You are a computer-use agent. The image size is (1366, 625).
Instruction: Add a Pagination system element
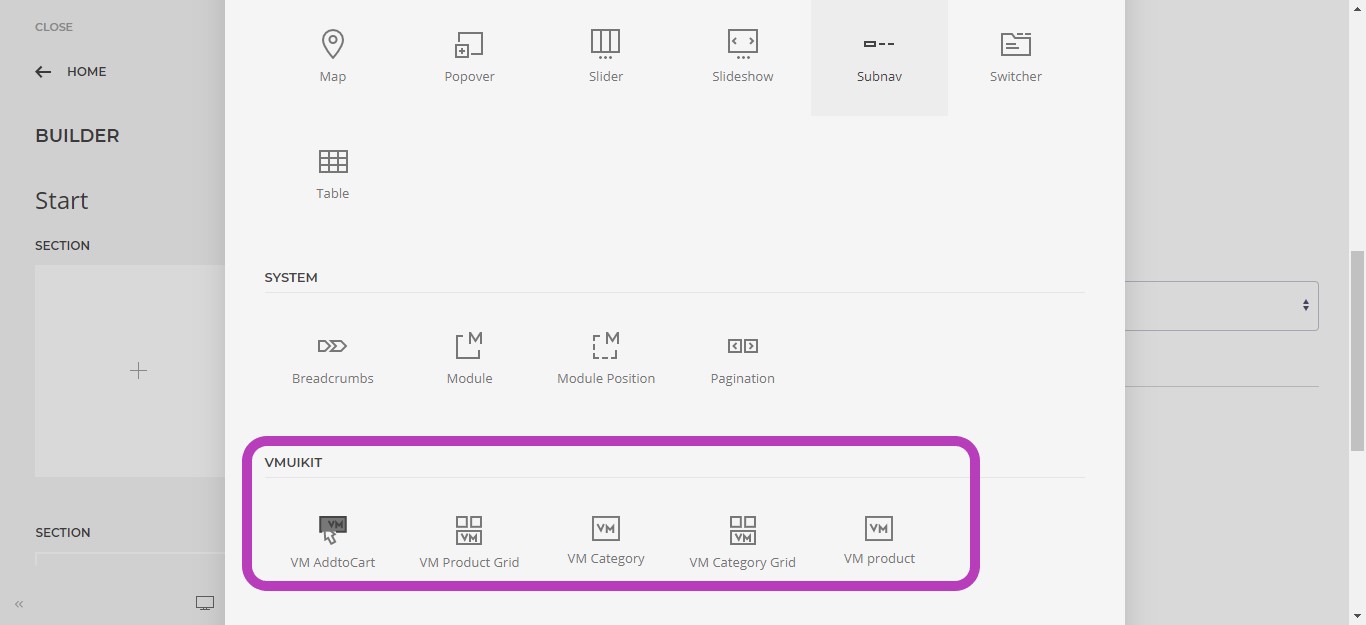(x=742, y=360)
